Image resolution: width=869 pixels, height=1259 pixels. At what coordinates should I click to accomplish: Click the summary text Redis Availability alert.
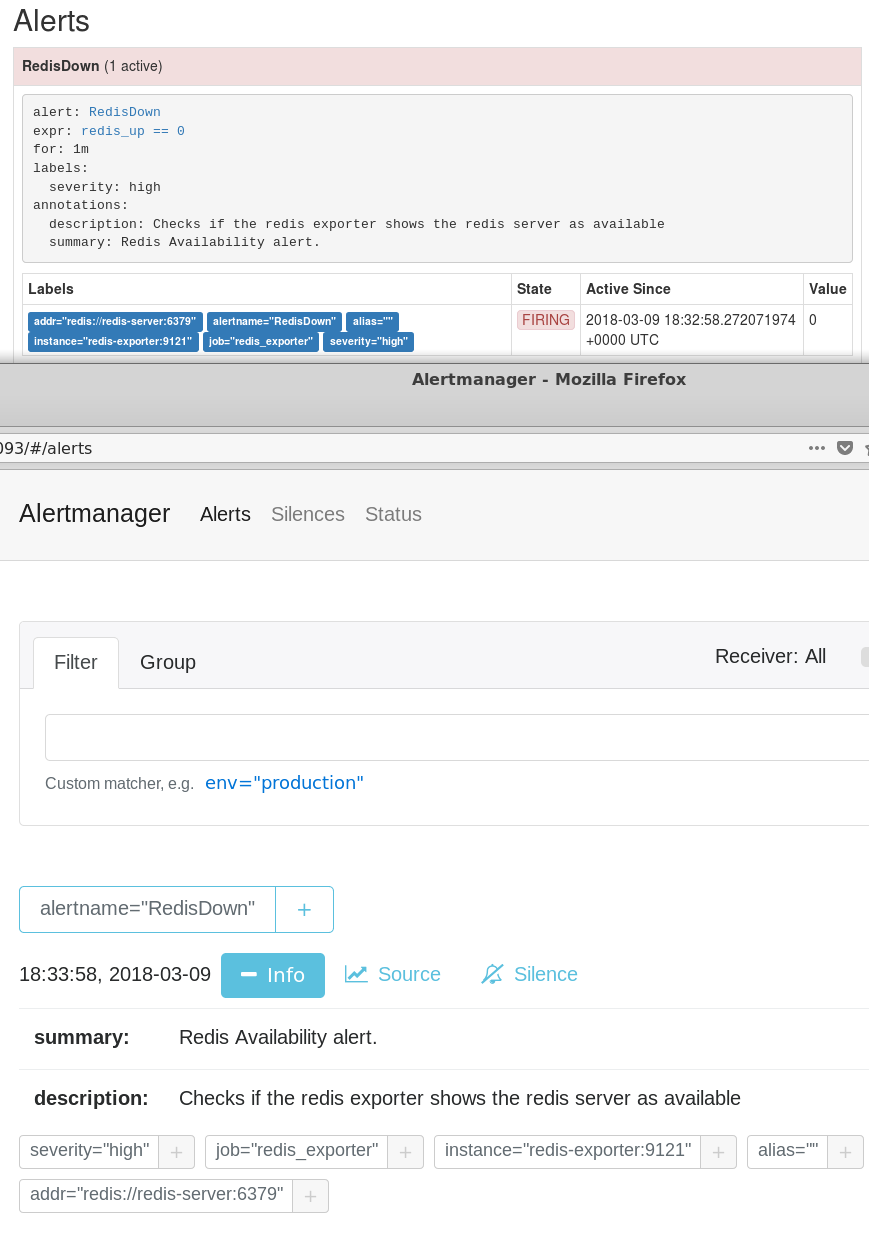(278, 1037)
